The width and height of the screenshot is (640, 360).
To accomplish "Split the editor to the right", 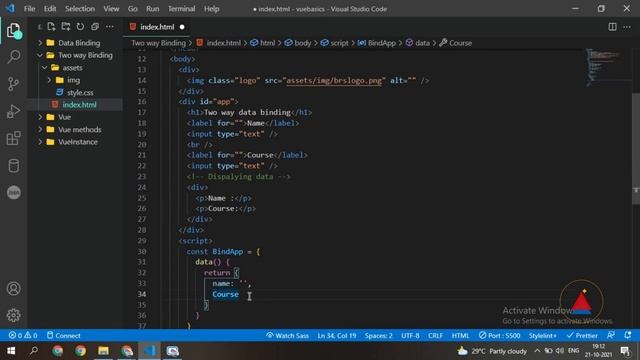I will [x=612, y=27].
